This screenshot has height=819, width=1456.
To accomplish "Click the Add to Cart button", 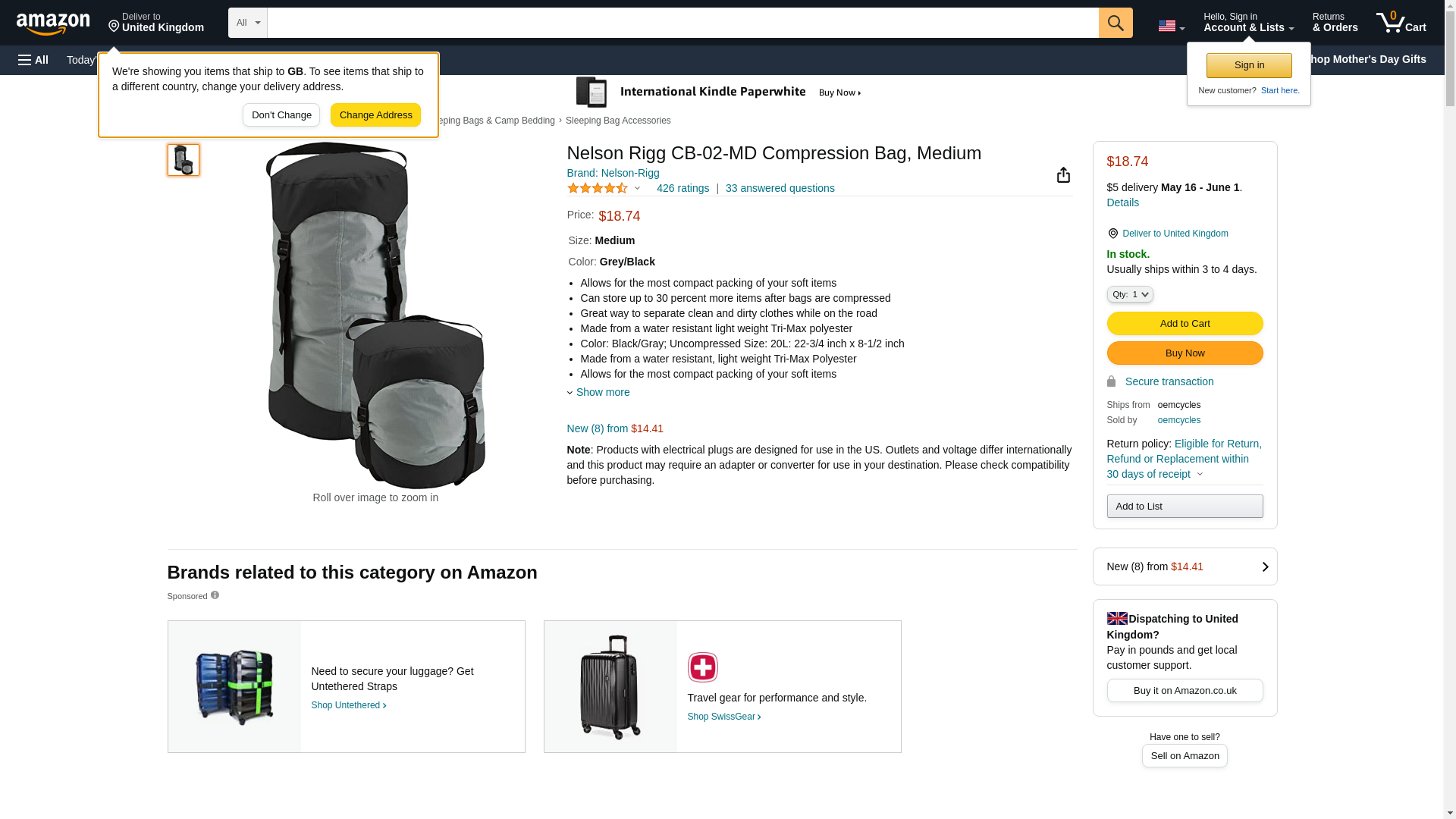I will pyautogui.click(x=1185, y=324).
